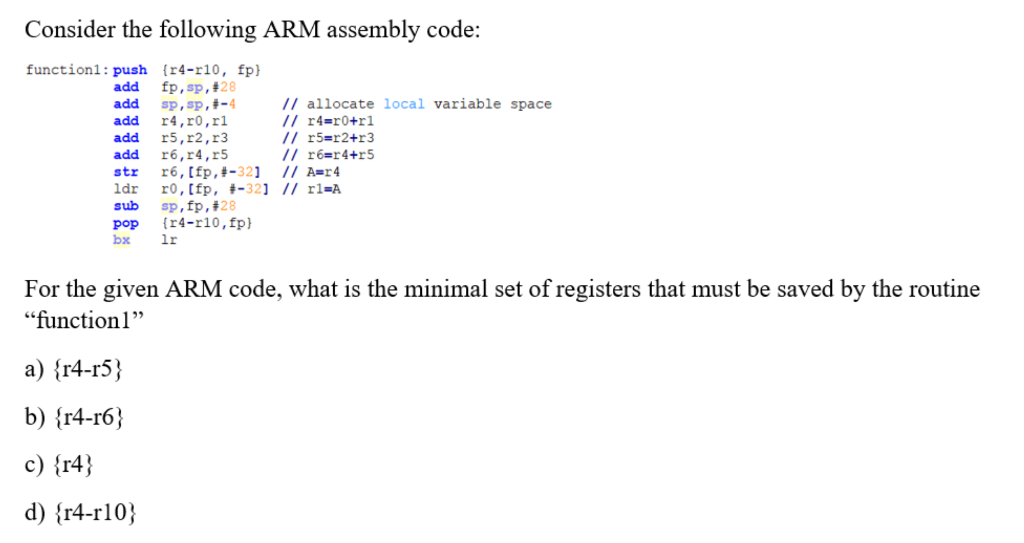Click the ldr instruction keyword
Screen dimensions: 1024x543
click(x=126, y=189)
